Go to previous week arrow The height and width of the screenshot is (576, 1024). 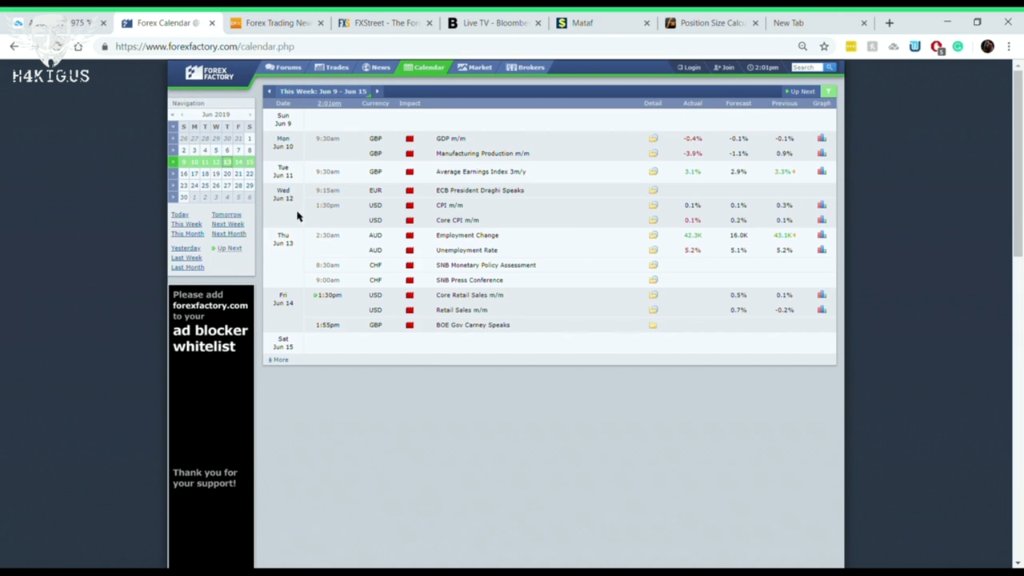click(x=269, y=91)
